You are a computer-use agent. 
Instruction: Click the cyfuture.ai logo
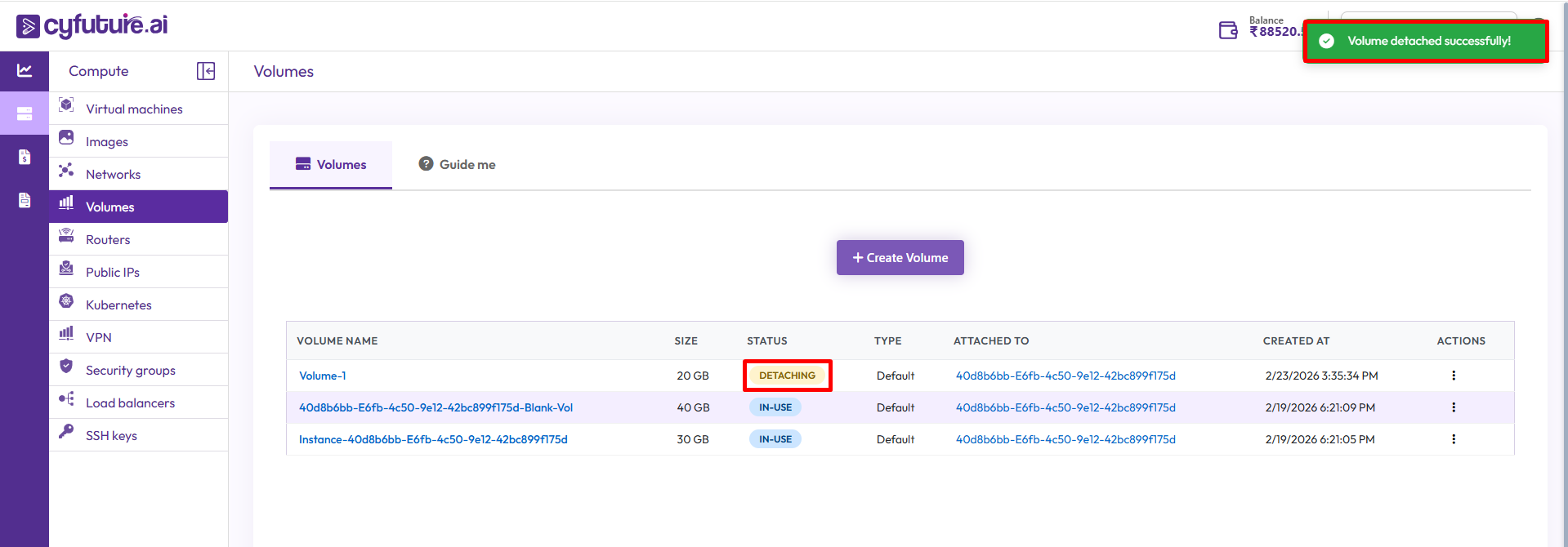pyautogui.click(x=92, y=26)
